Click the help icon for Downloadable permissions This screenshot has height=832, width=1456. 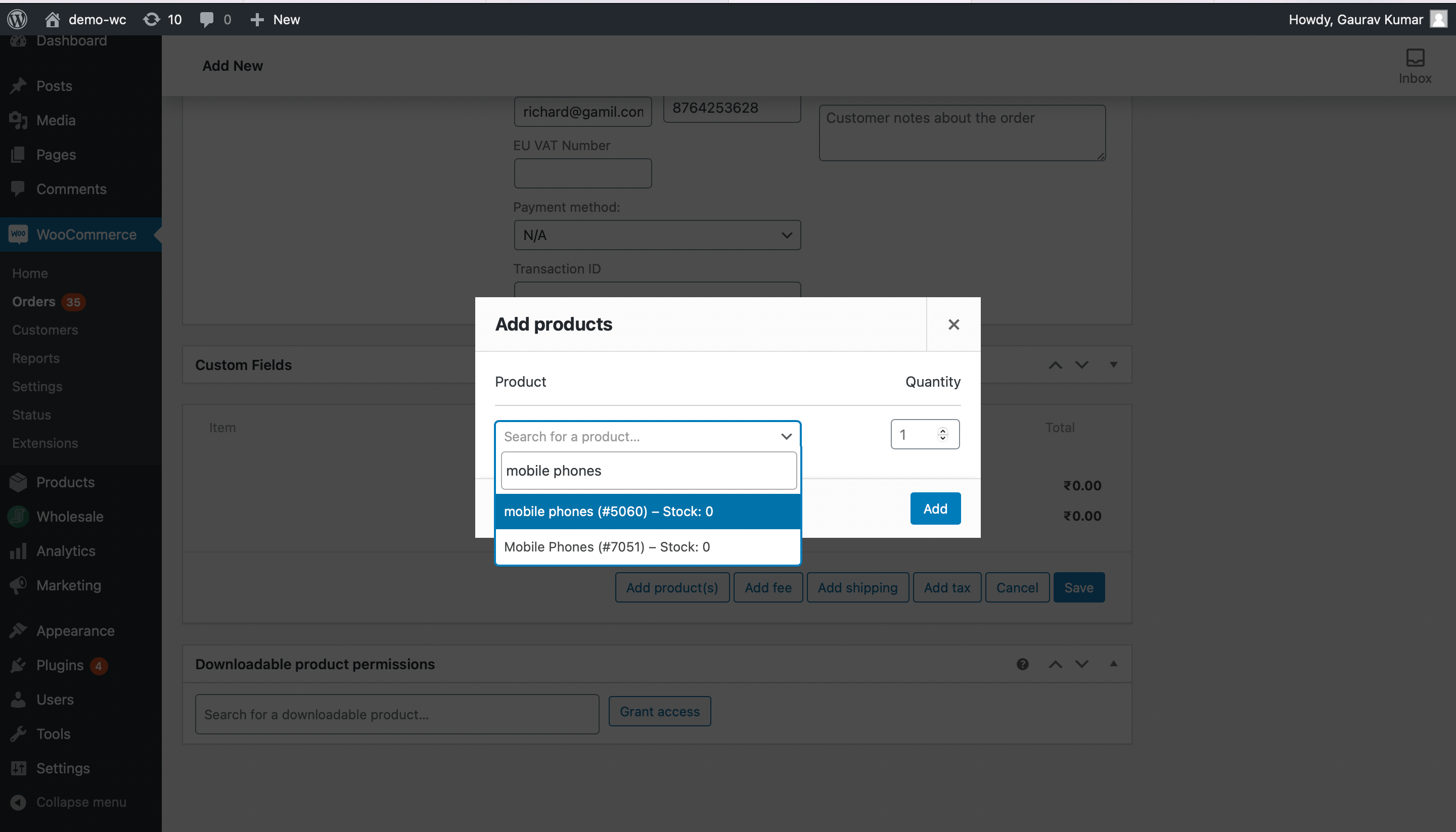coord(1022,664)
